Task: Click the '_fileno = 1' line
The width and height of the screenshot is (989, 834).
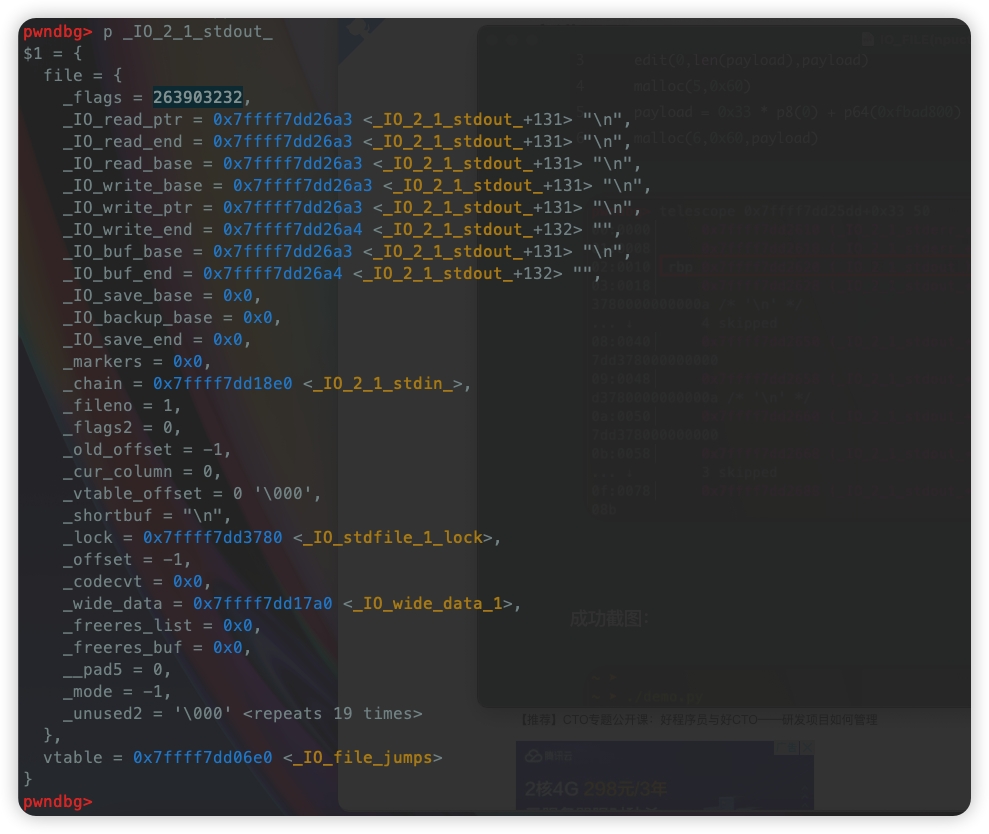Action: click(x=122, y=406)
